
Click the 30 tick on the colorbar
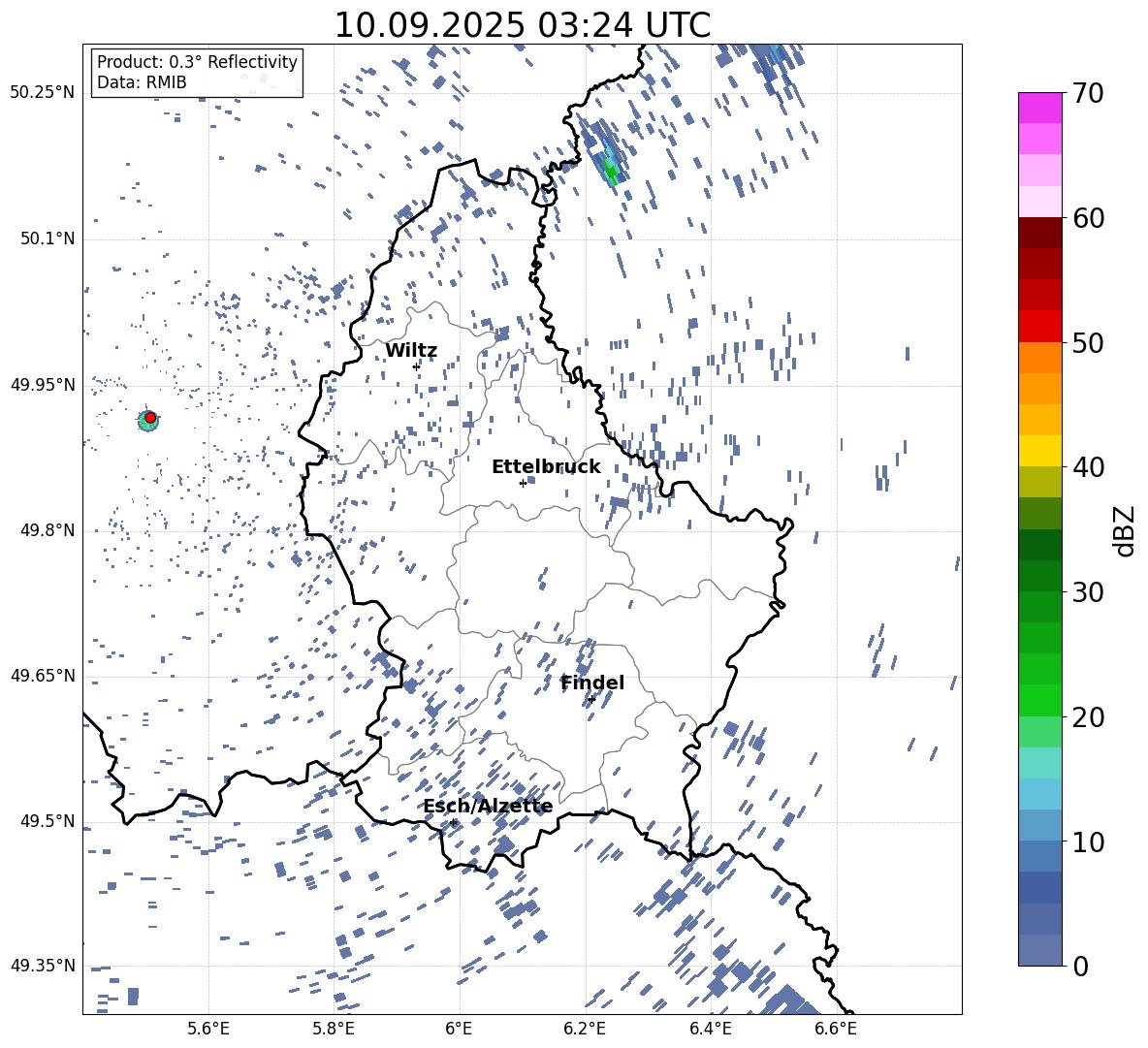pyautogui.click(x=1088, y=591)
